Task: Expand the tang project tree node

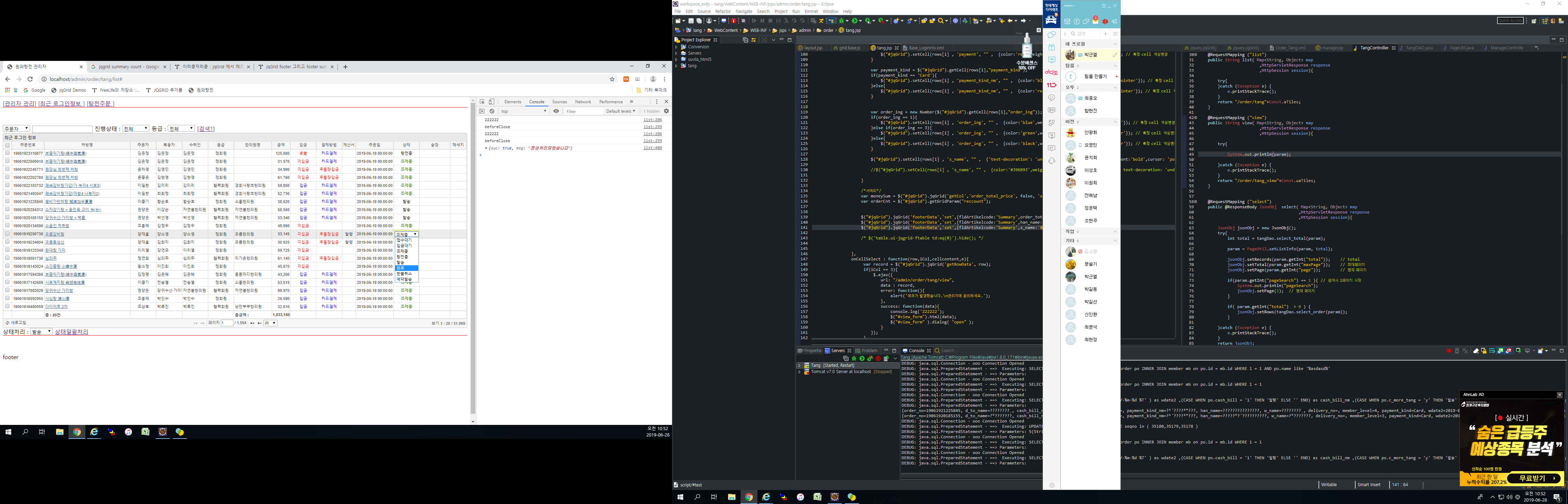Action: click(x=676, y=66)
